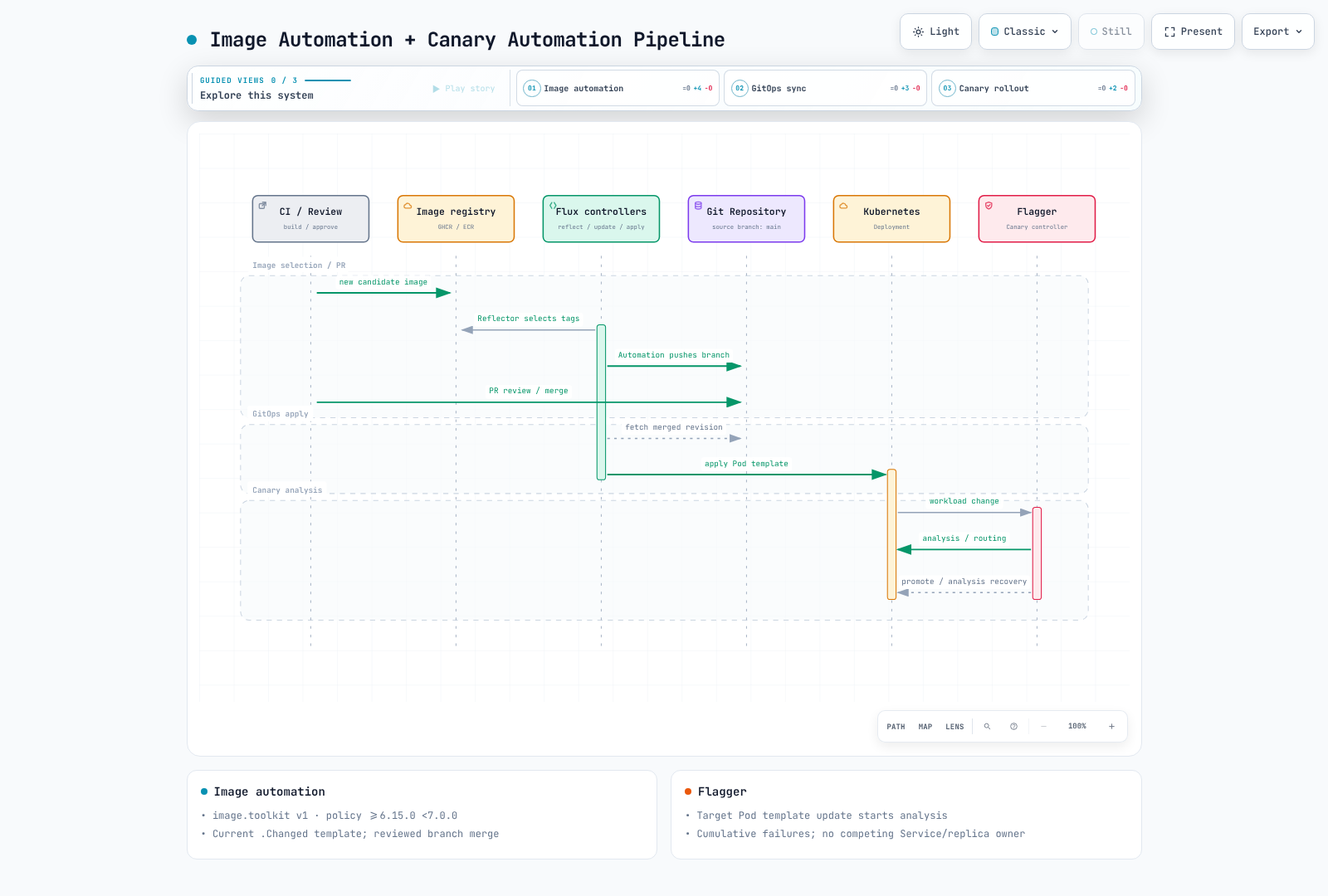Click the Kubernetes activation bar
Viewport: 1328px width, 896px height.
pos(891,534)
